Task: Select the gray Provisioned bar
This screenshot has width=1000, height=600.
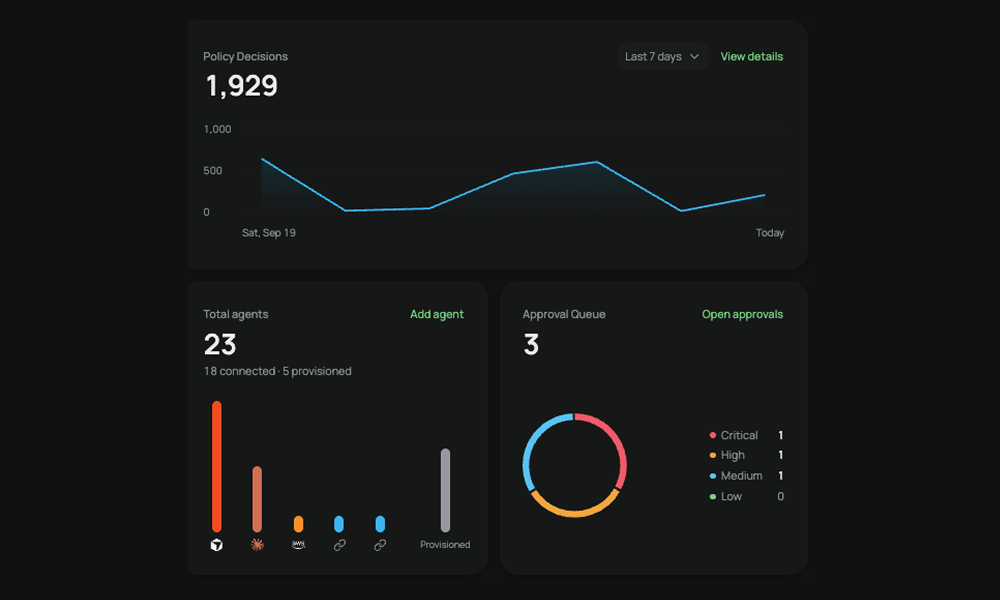Action: pos(445,490)
